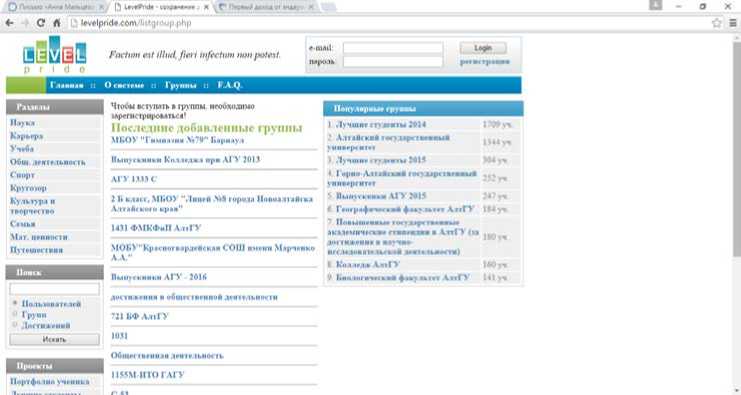Viewport: 741px width, 395px height.
Task: Focus the пароль password field
Action: click(393, 61)
